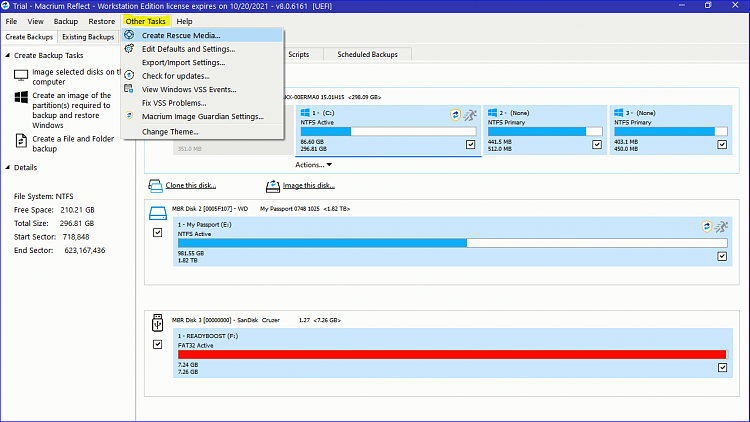Click the C: partition usage bar
Screen dimensions: 750x422
[x=388, y=132]
